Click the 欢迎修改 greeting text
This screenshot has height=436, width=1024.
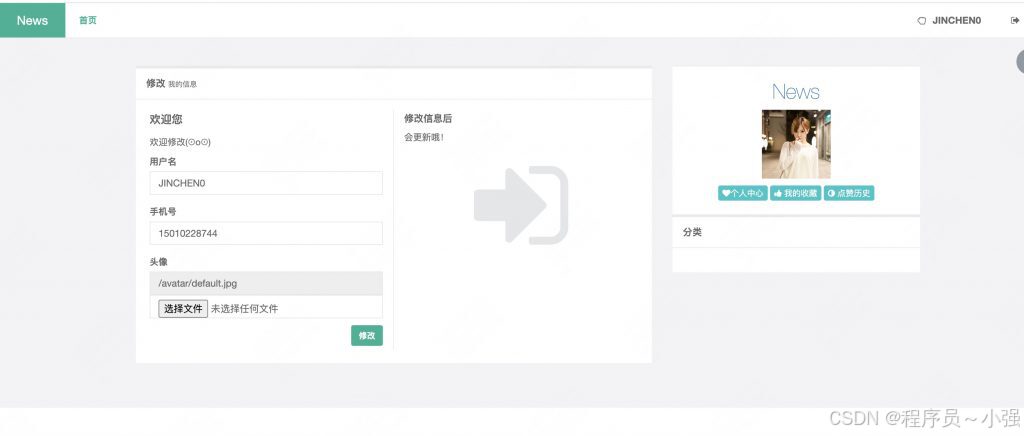(180, 142)
